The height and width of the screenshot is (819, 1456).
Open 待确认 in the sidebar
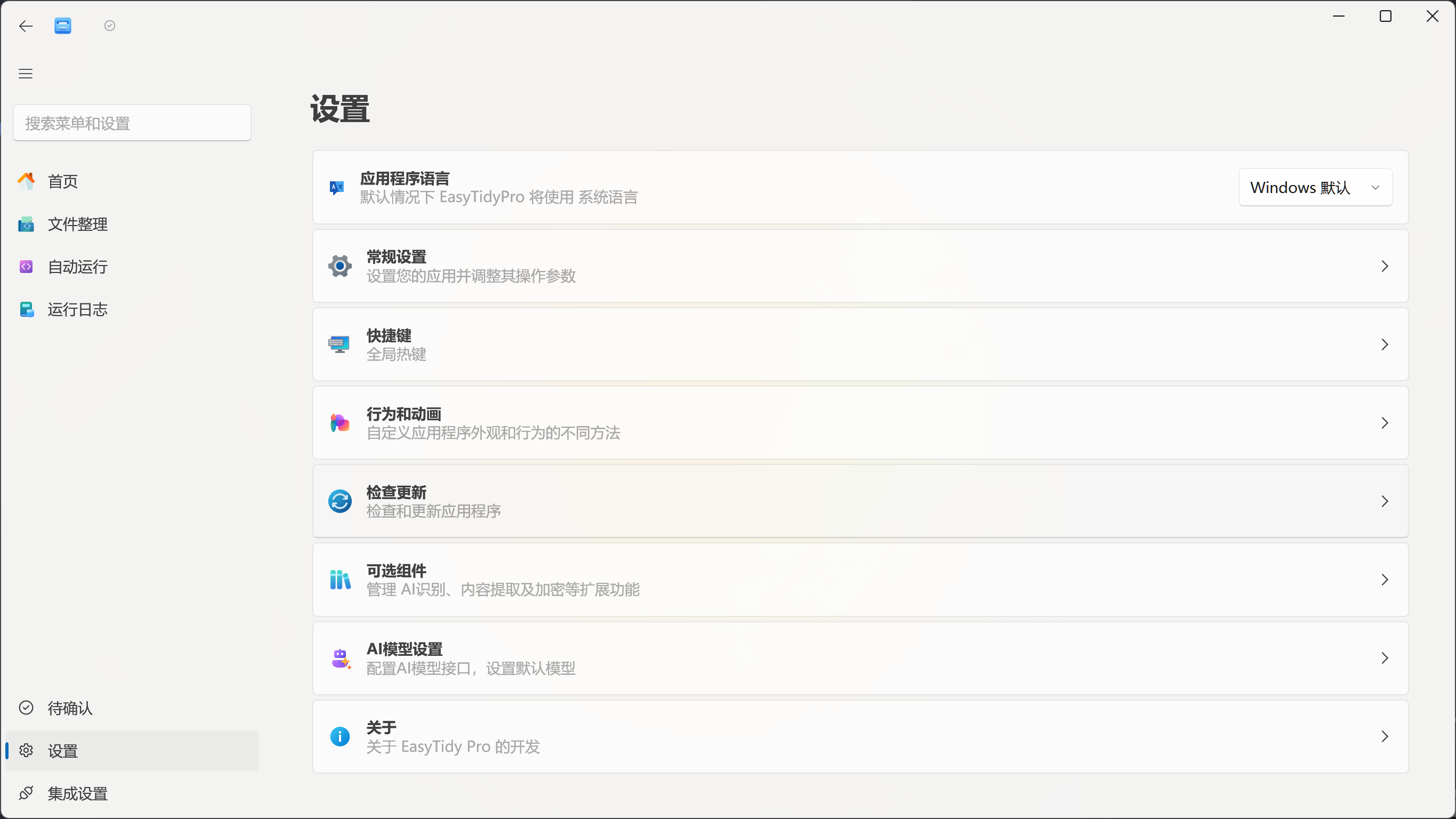[132, 708]
